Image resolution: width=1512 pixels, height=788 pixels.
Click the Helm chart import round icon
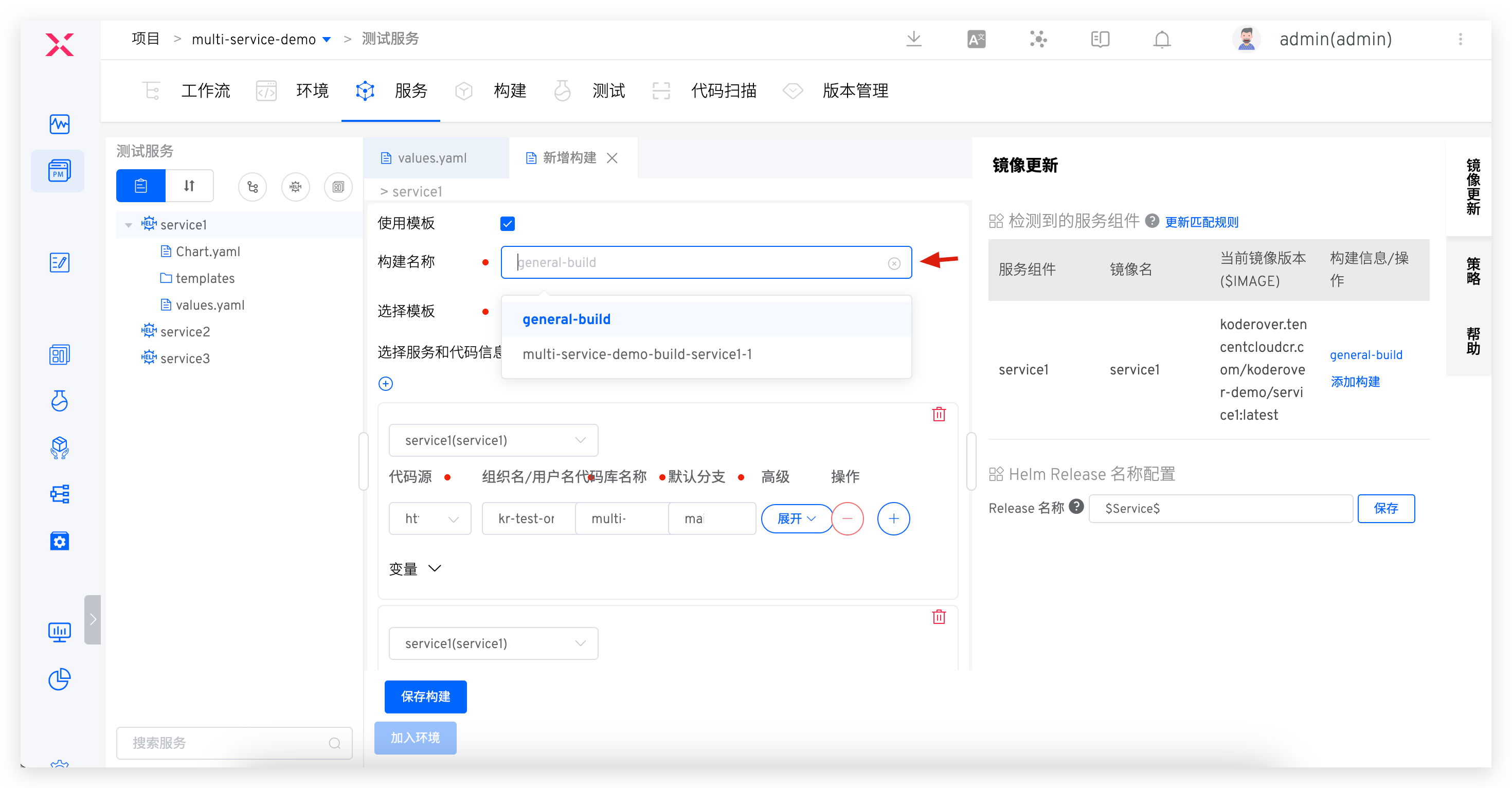(x=295, y=187)
